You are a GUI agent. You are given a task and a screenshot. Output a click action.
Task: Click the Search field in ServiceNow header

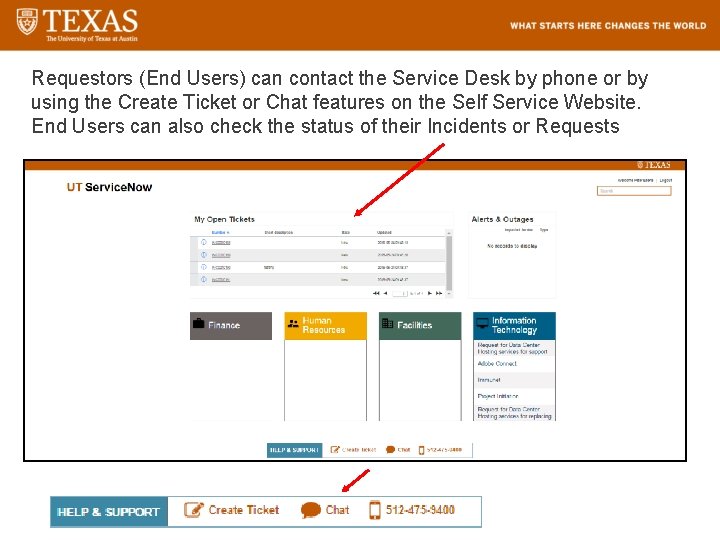tap(634, 191)
